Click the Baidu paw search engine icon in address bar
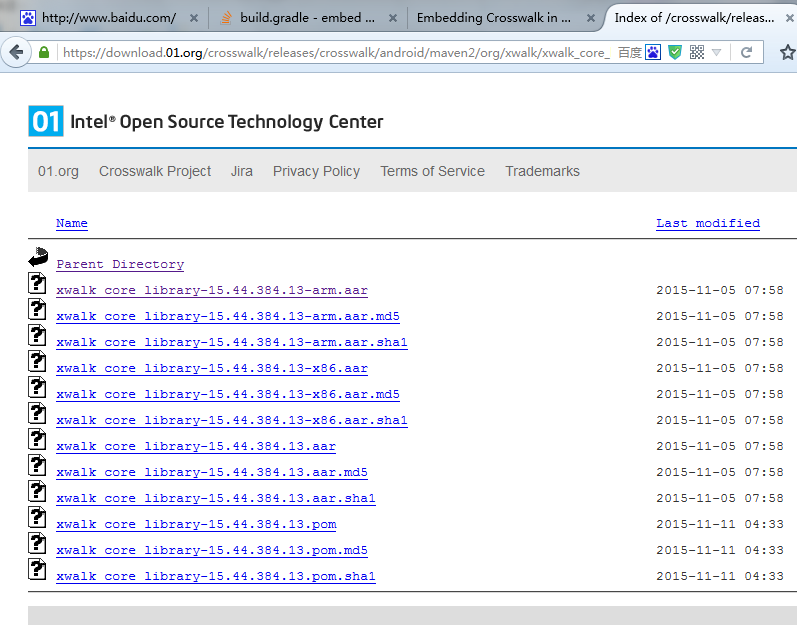 tap(653, 52)
